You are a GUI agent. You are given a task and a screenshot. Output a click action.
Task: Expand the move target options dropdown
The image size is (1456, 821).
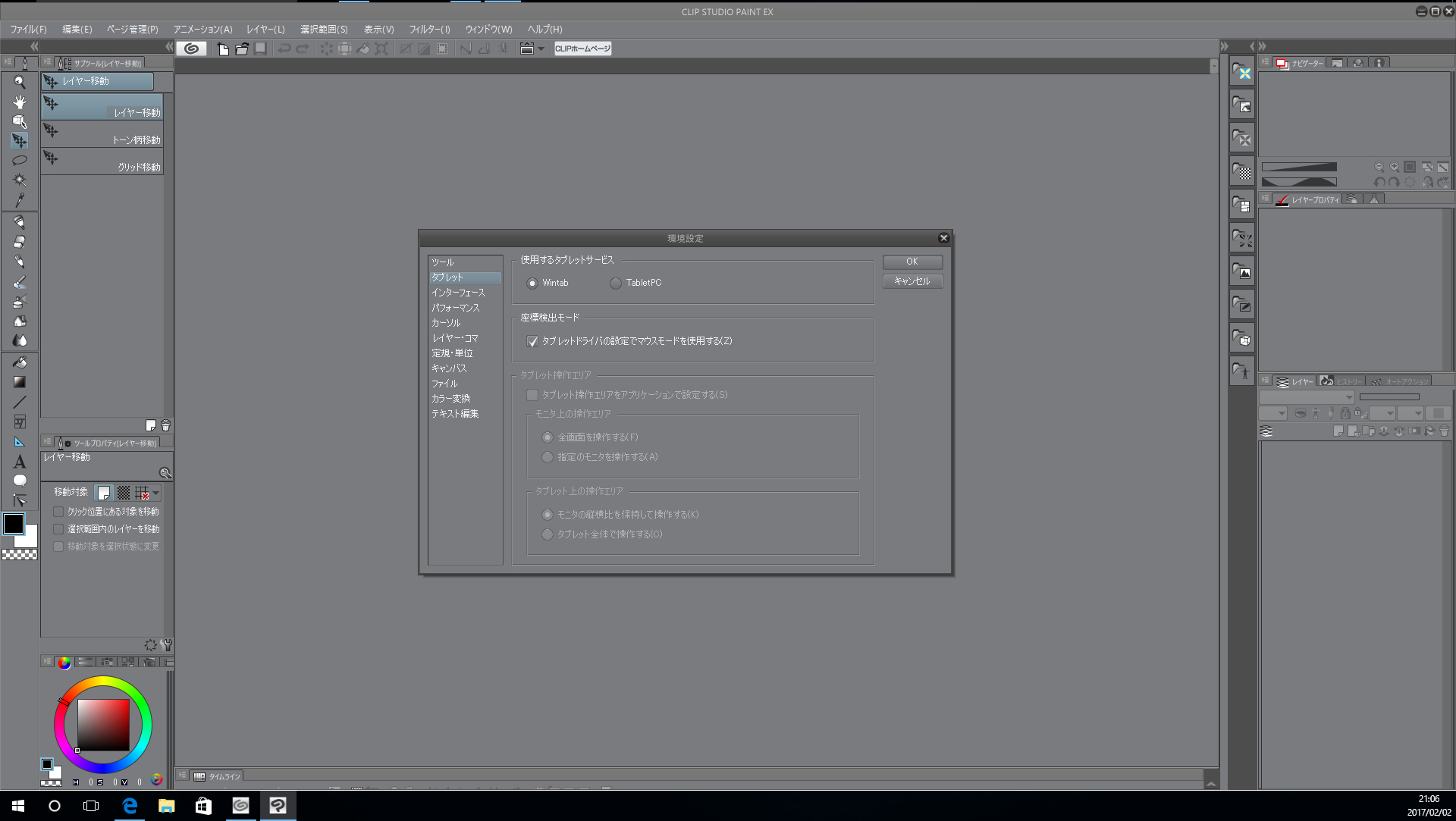(x=156, y=493)
